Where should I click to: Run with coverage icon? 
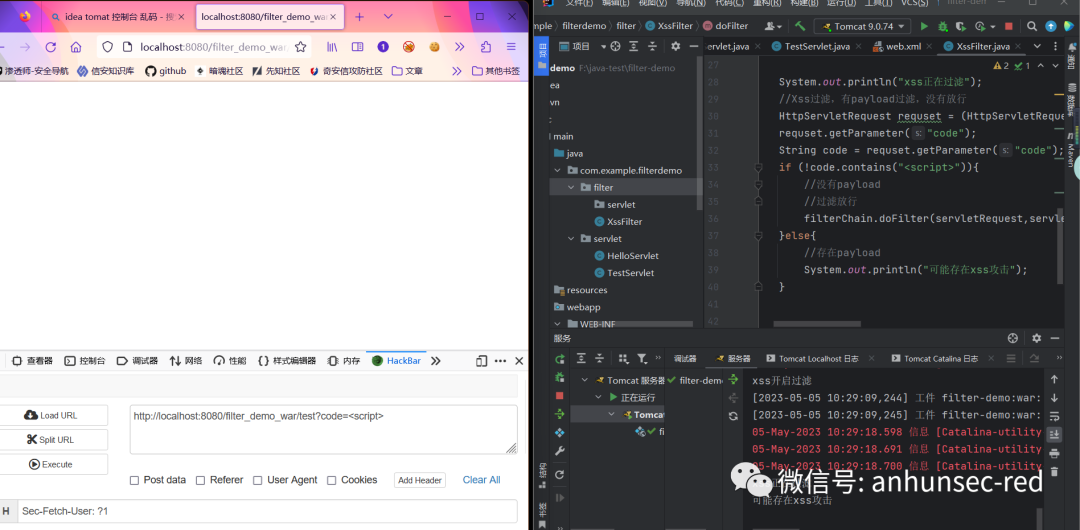961,26
